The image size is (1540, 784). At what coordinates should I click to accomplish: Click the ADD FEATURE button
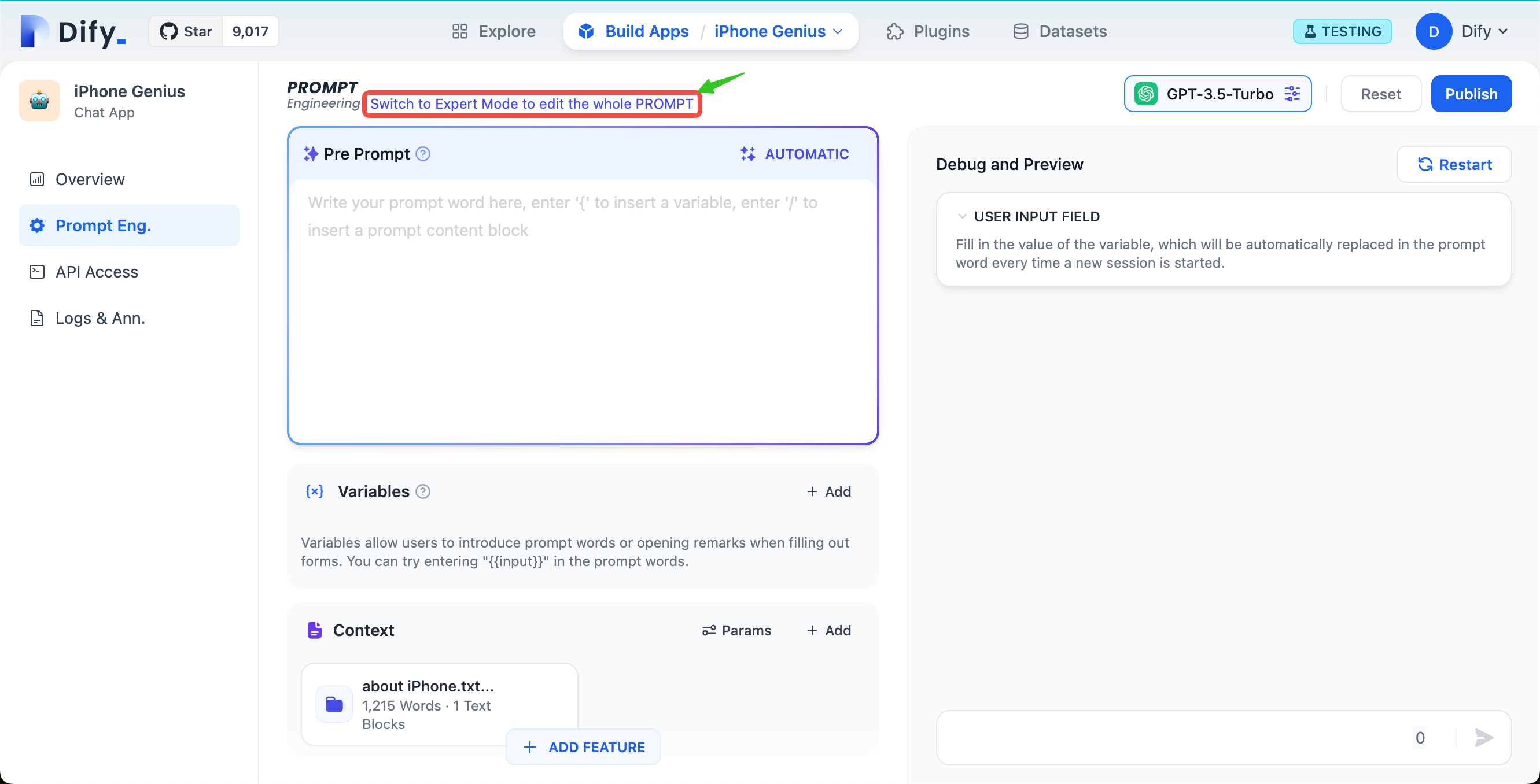tap(584, 747)
